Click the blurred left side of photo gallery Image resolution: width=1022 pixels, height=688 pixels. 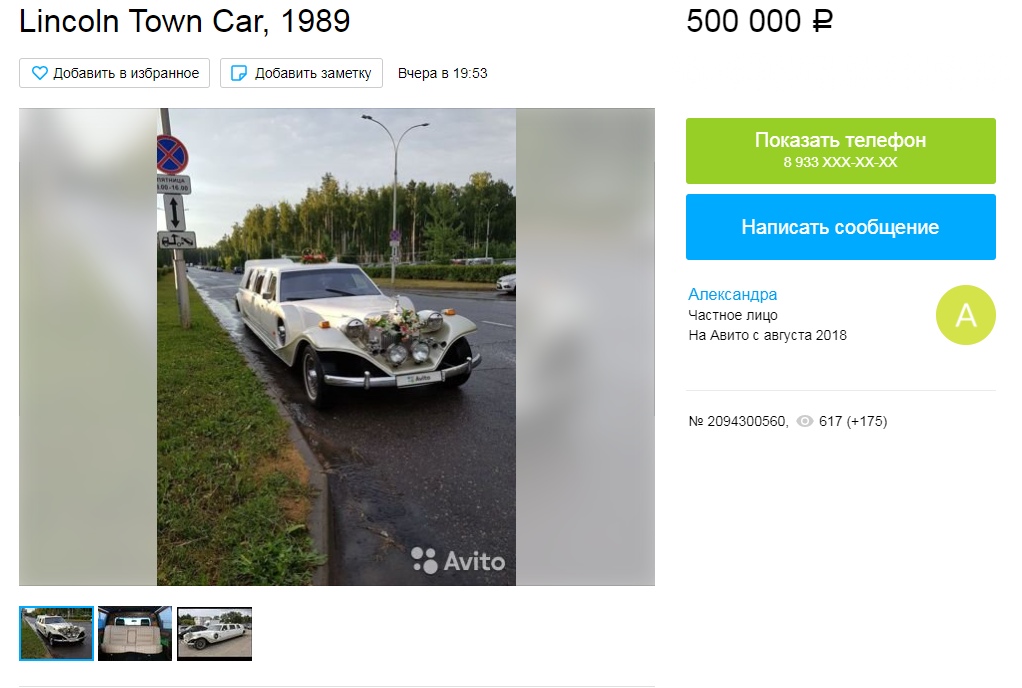[x=88, y=347]
